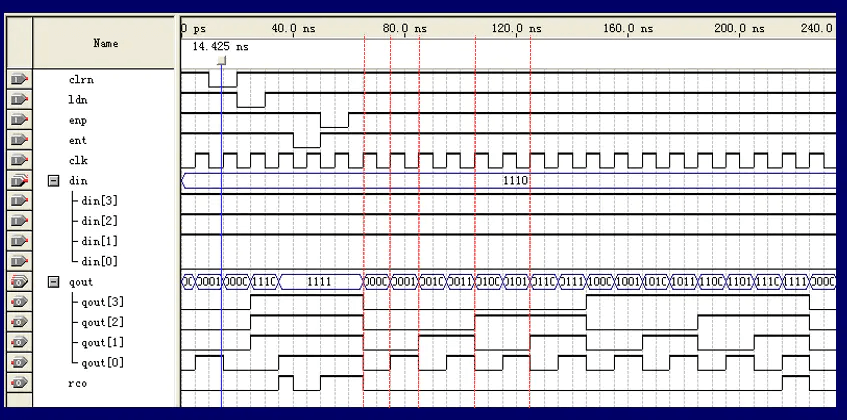Click the 160.0 ns mark on time ruler
This screenshot has width=847, height=420.
click(628, 28)
